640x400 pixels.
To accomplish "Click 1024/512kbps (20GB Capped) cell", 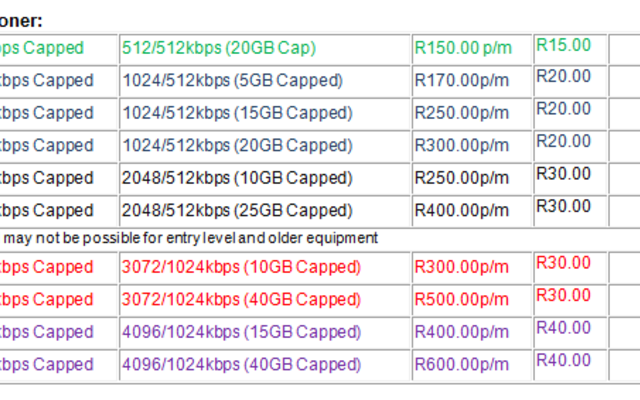I will (237, 146).
